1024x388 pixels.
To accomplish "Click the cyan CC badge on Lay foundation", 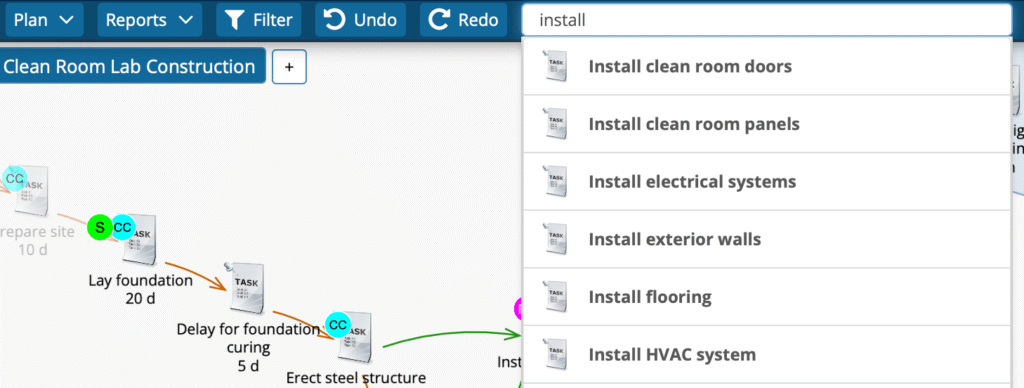I will click(x=123, y=227).
